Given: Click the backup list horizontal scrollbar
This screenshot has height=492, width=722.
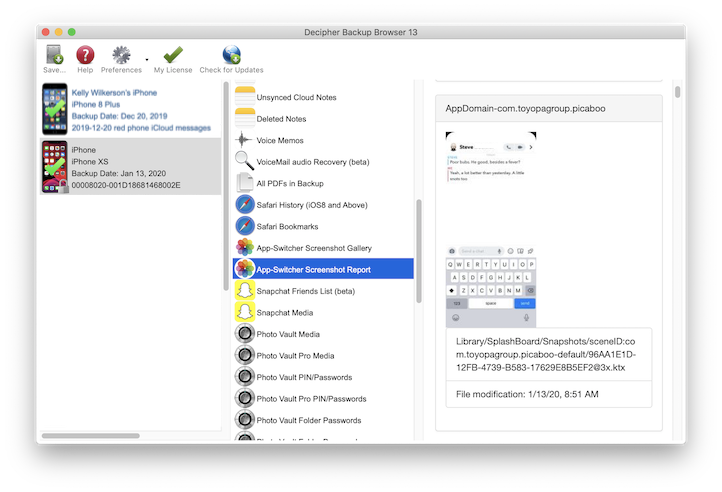Looking at the screenshot, I should (90, 436).
